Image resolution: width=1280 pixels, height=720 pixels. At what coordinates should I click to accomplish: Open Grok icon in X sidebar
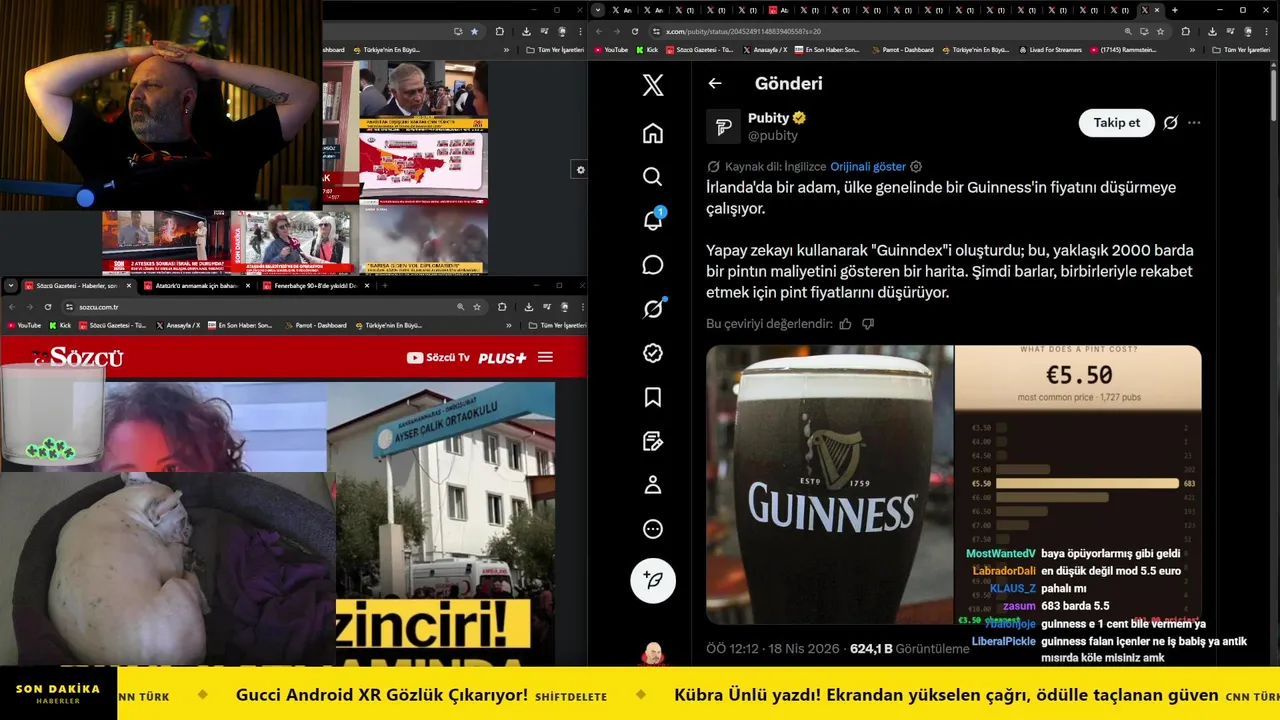(x=653, y=309)
